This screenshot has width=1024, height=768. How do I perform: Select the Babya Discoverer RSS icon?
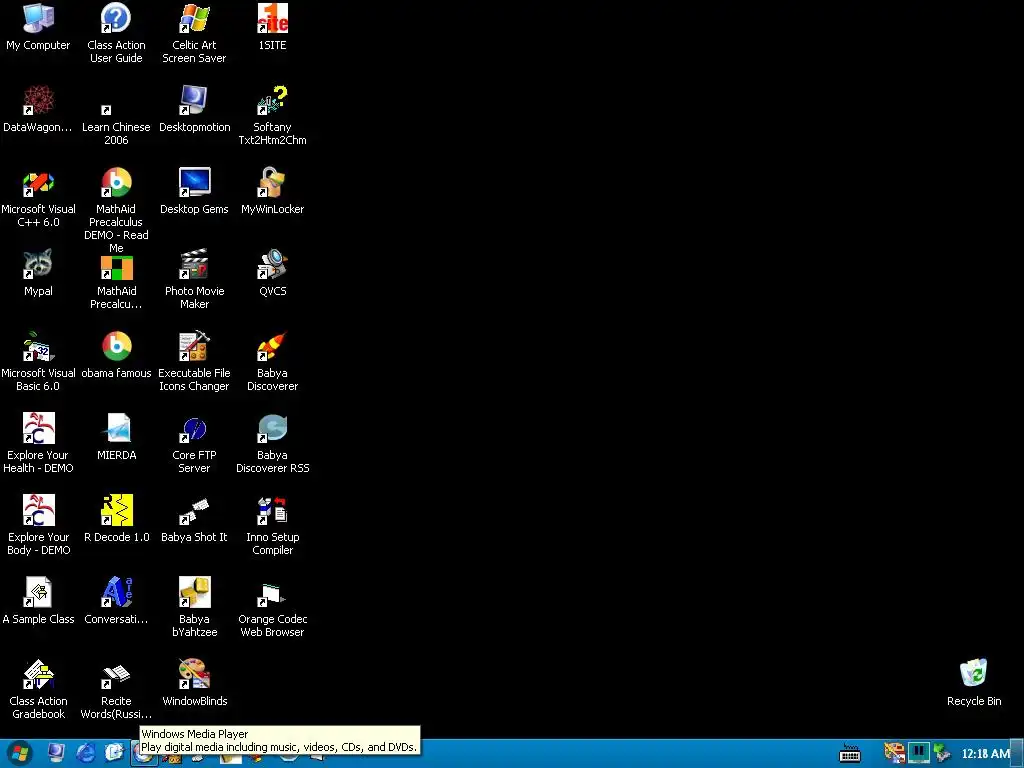pos(272,428)
